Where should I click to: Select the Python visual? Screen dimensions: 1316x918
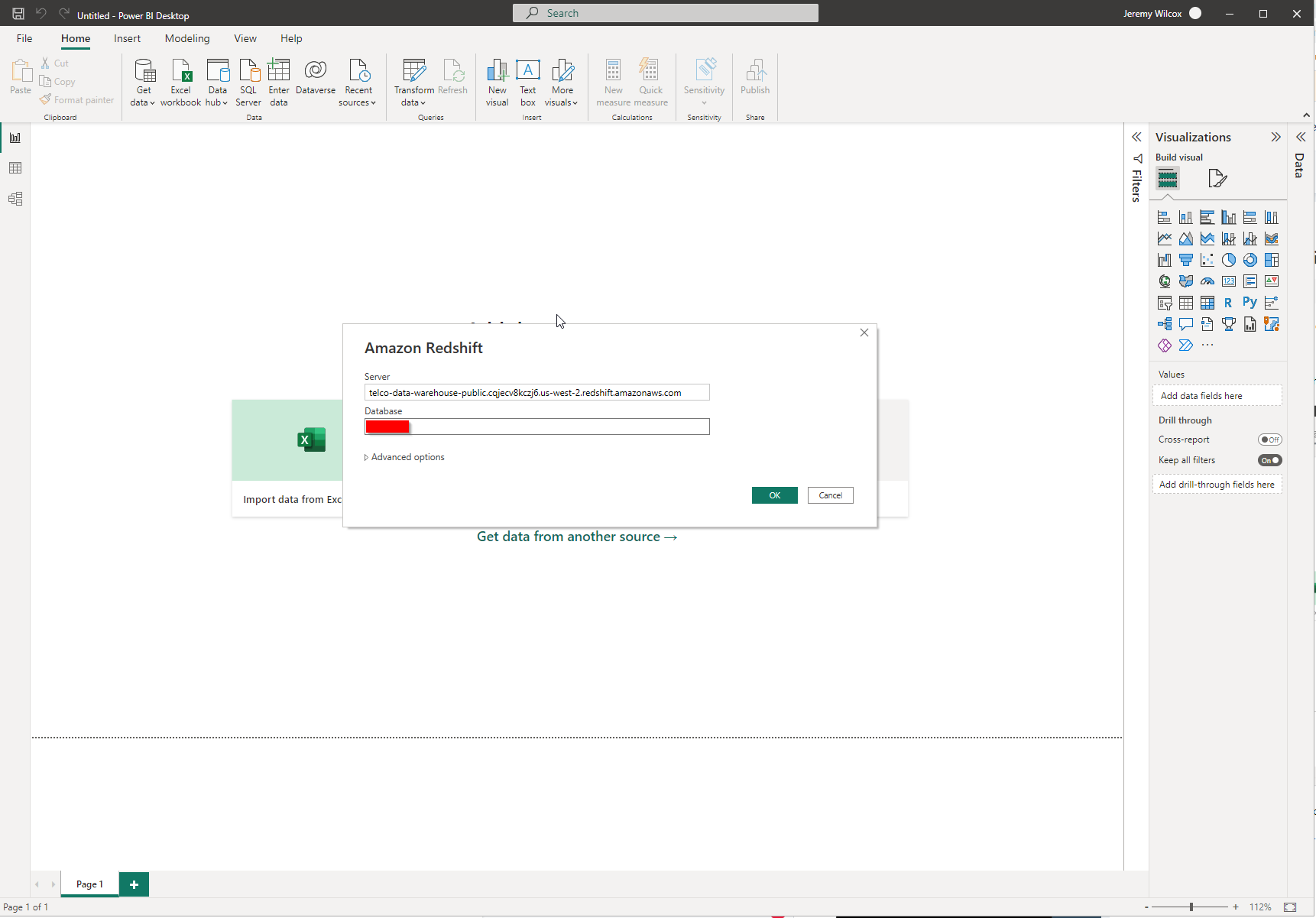(1250, 303)
